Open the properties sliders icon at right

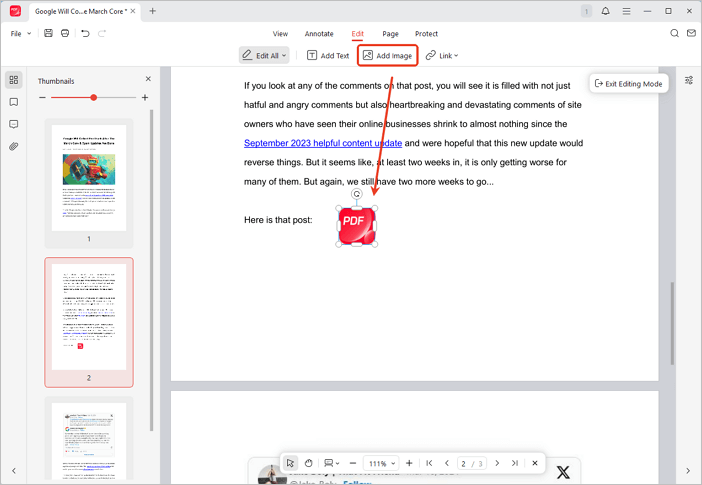pyautogui.click(x=689, y=80)
